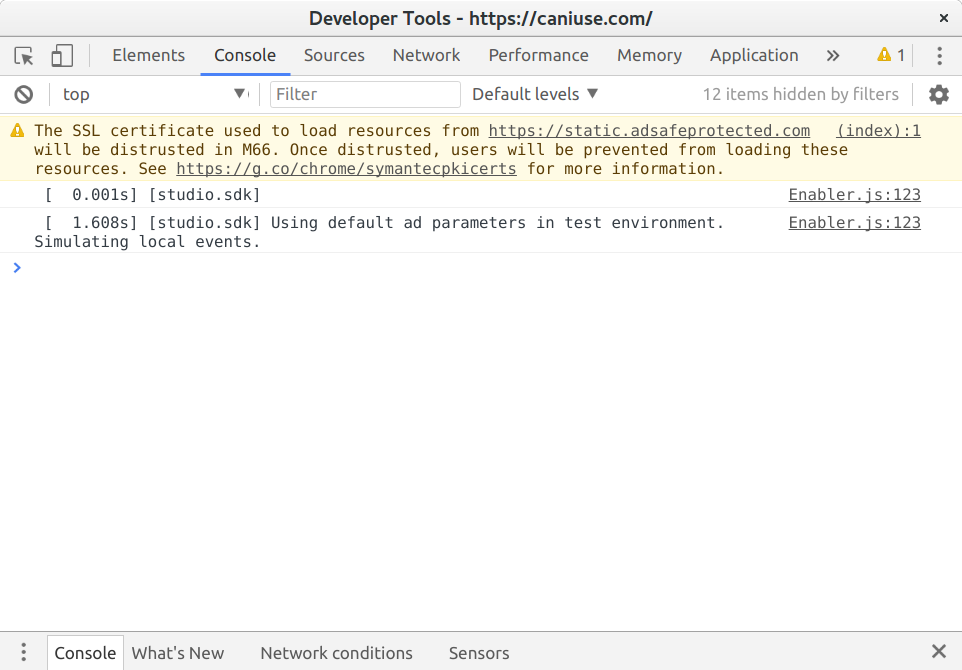Select the Network conditions drawer tab
This screenshot has height=670, width=962.
click(x=336, y=653)
